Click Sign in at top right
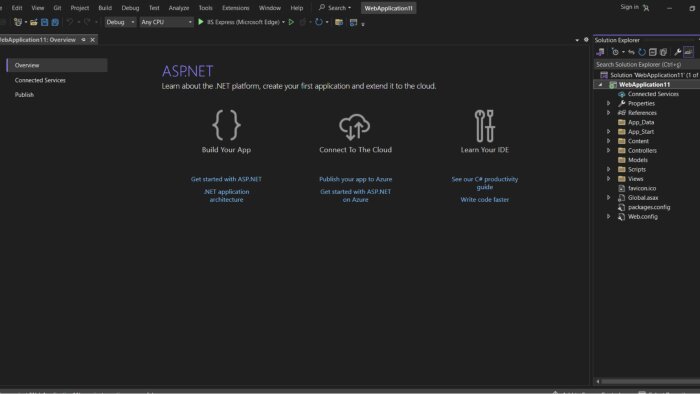This screenshot has height=394, width=700. [629, 7]
